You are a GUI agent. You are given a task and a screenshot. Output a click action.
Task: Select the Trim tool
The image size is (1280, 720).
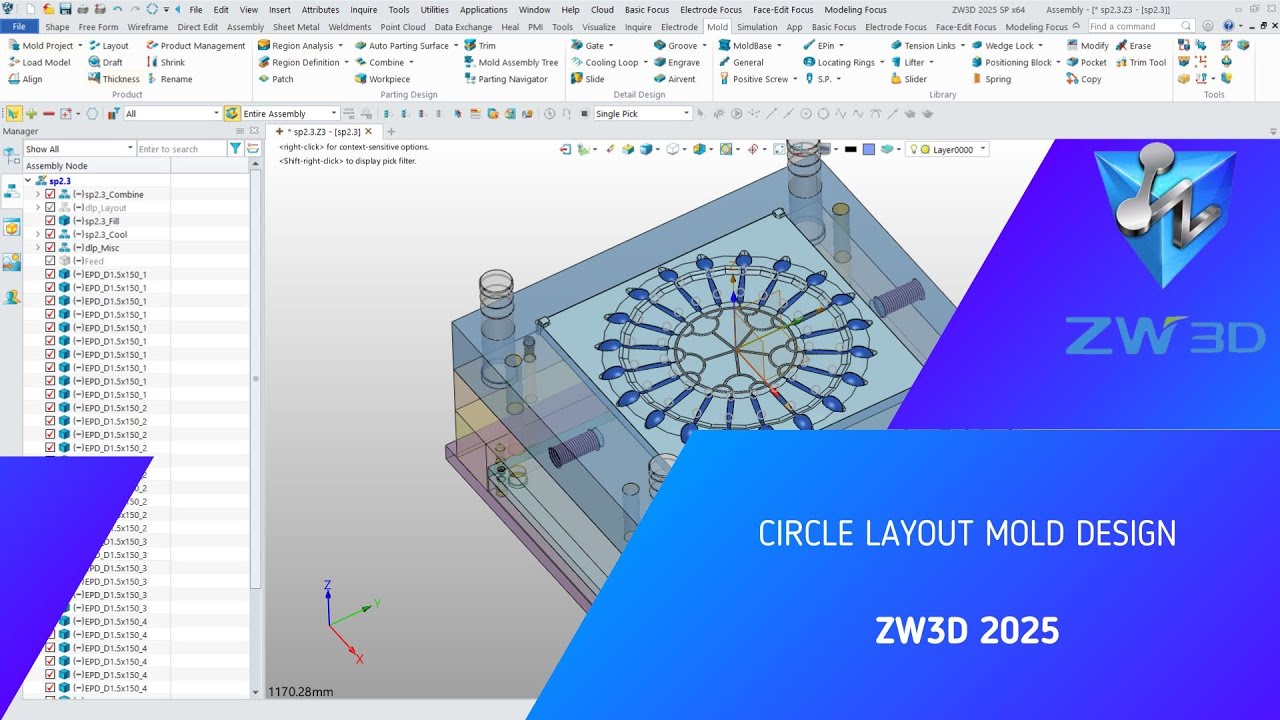[x=479, y=46]
